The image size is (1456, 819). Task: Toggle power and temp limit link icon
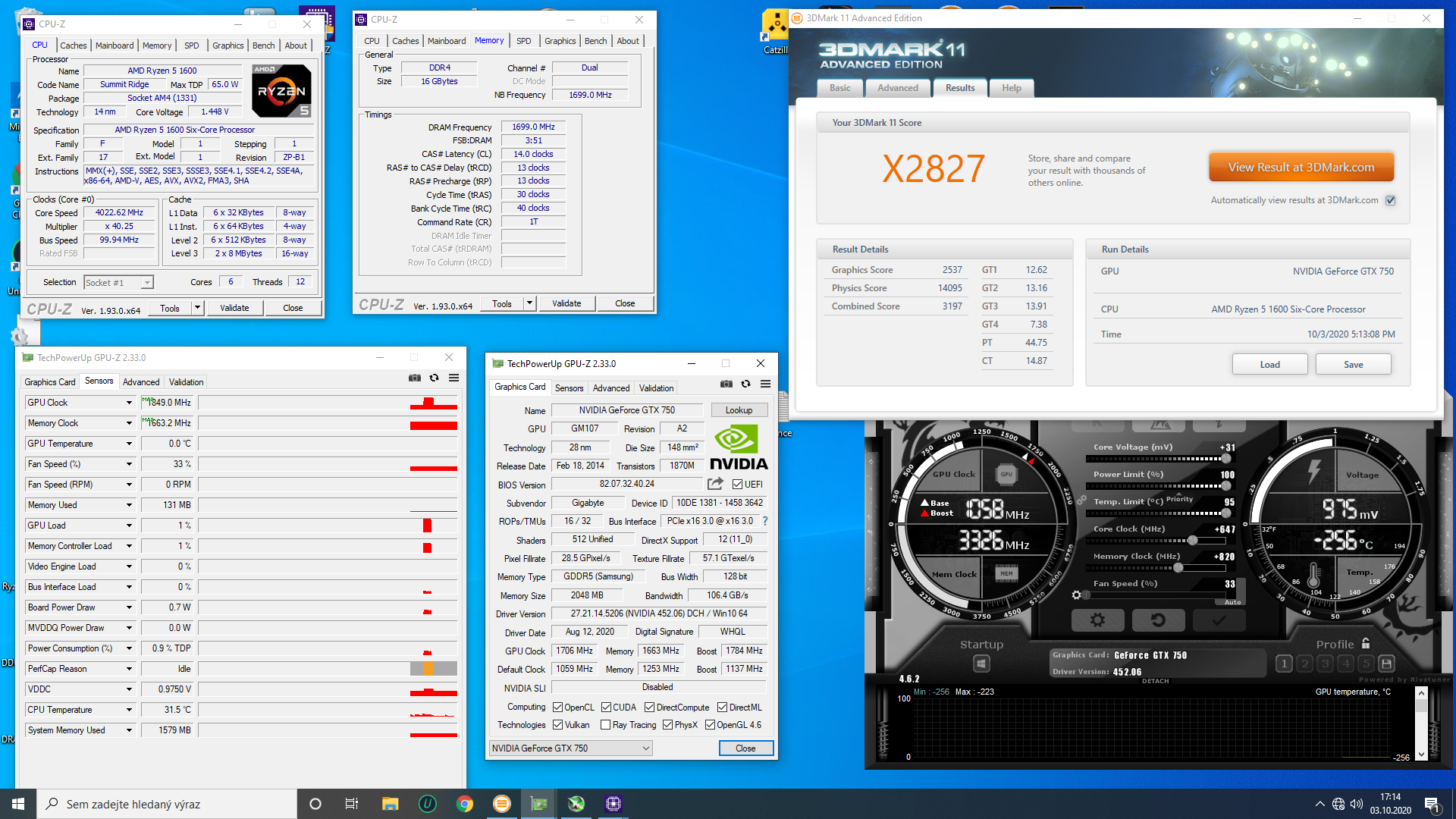pyautogui.click(x=1082, y=500)
